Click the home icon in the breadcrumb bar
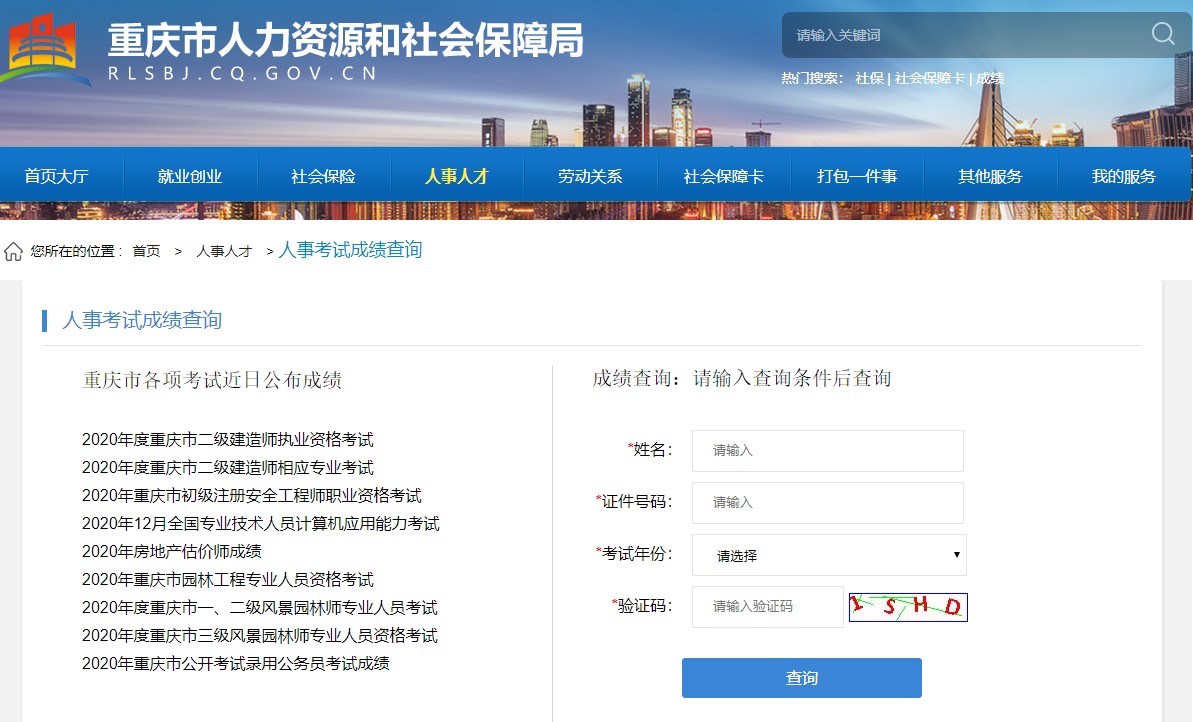 click(13, 251)
